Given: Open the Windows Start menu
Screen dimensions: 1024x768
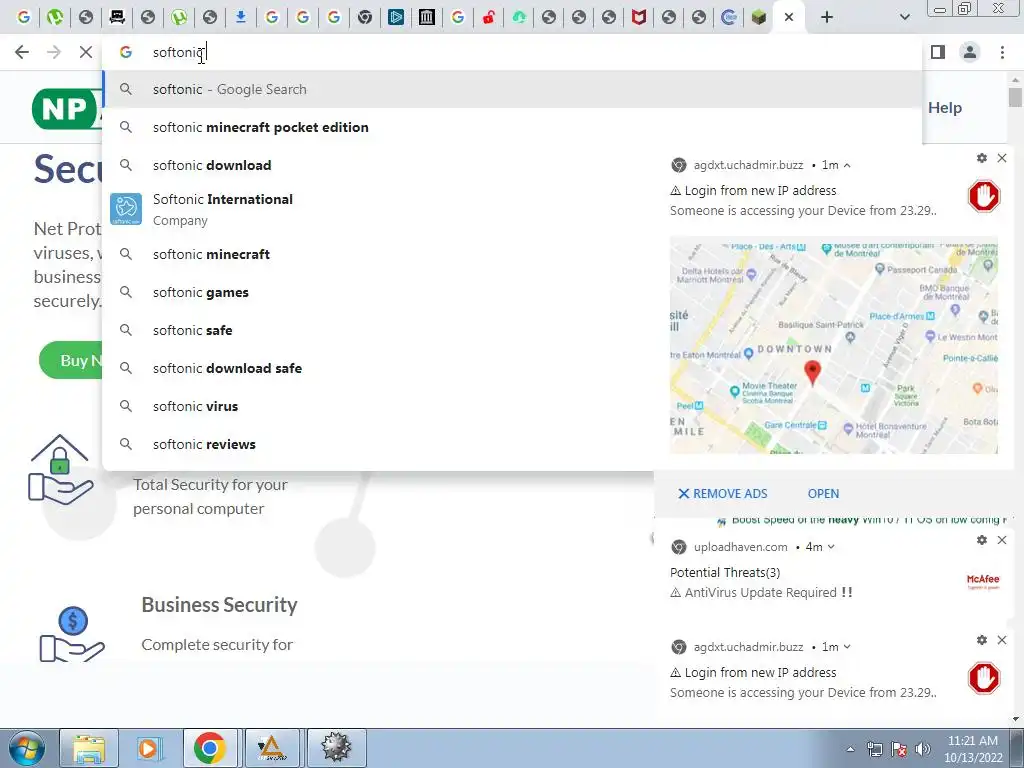Looking at the screenshot, I should (x=26, y=748).
